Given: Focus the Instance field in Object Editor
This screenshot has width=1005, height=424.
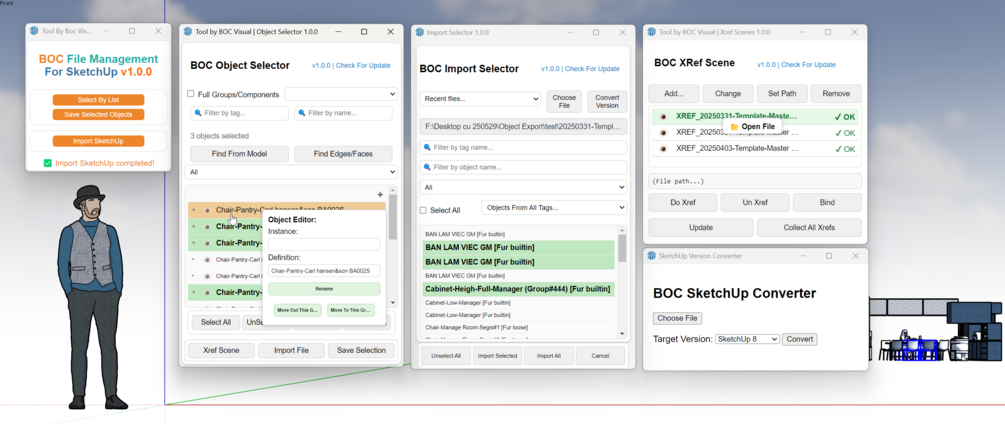Looking at the screenshot, I should (324, 244).
